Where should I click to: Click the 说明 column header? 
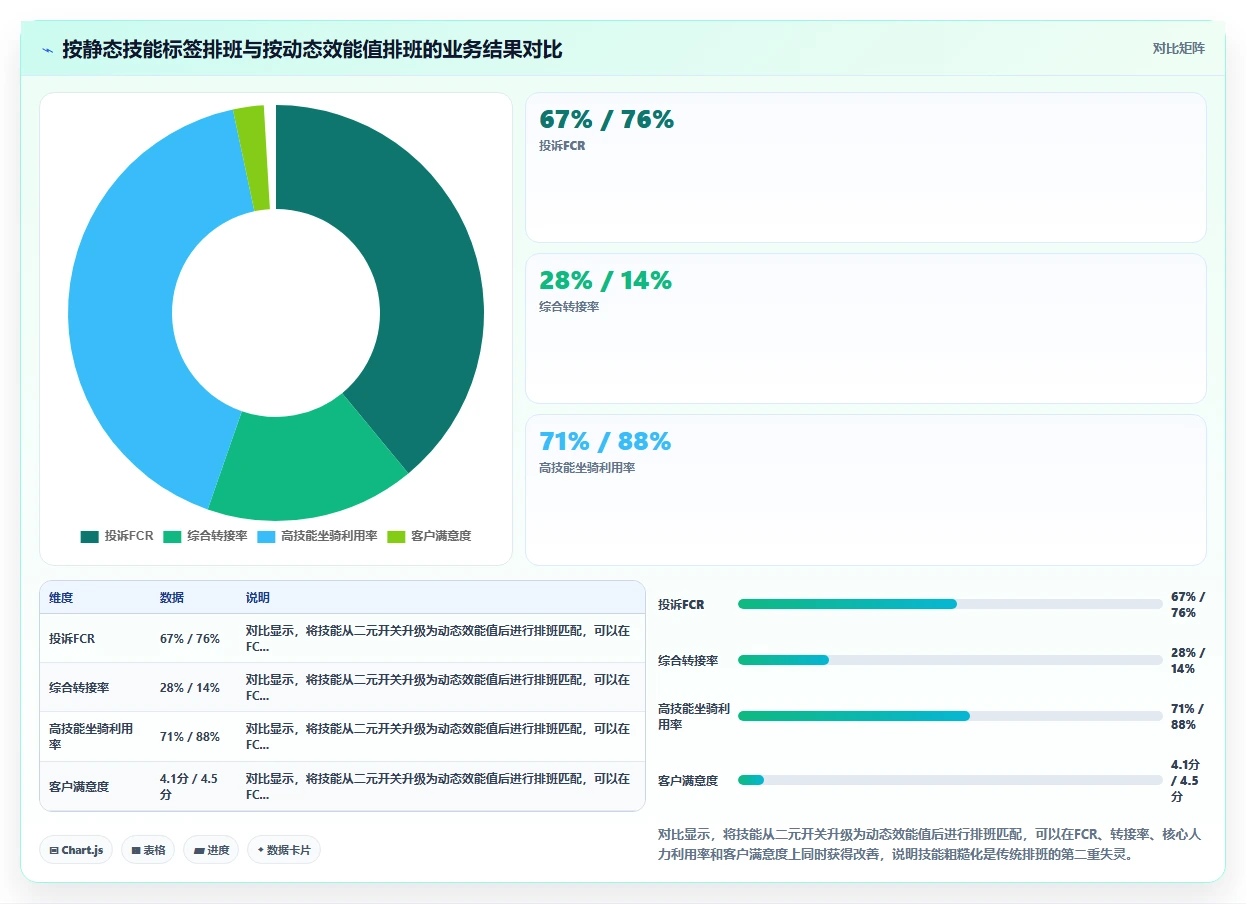click(258, 598)
